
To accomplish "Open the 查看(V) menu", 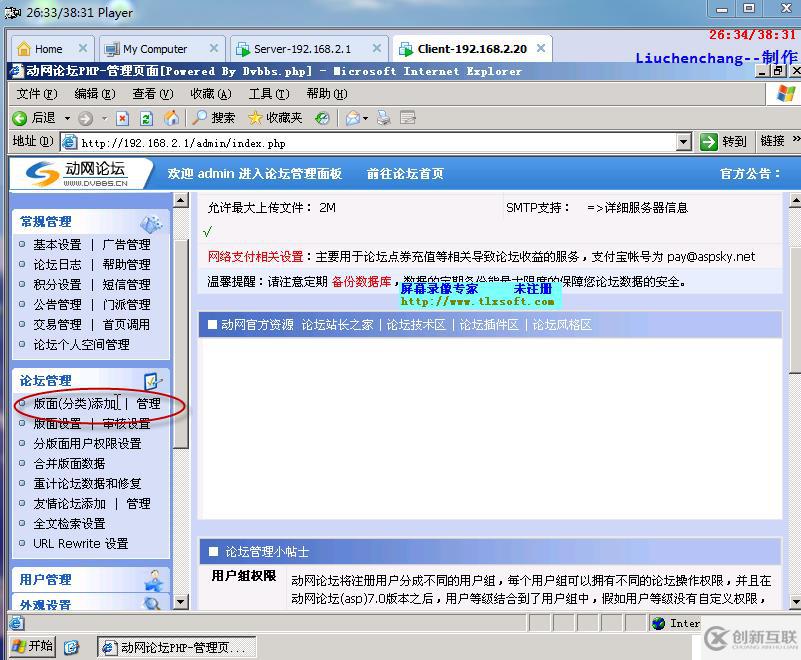I will click(x=153, y=94).
